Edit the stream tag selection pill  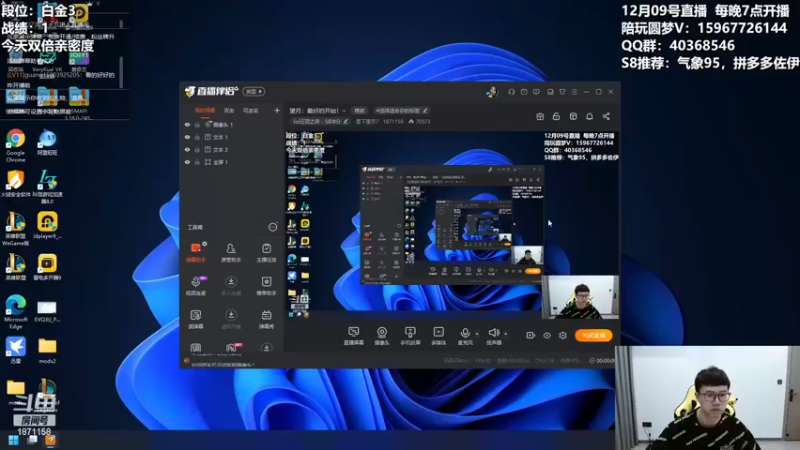click(x=402, y=111)
